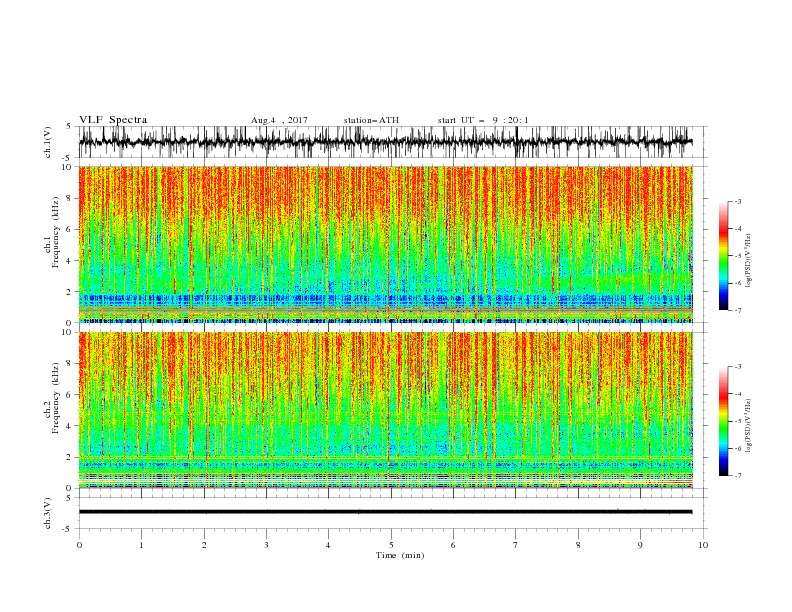This screenshot has width=792, height=612.
Task: Click the "ch.1(V)" waveform axis label
Action: pyautogui.click(x=48, y=142)
